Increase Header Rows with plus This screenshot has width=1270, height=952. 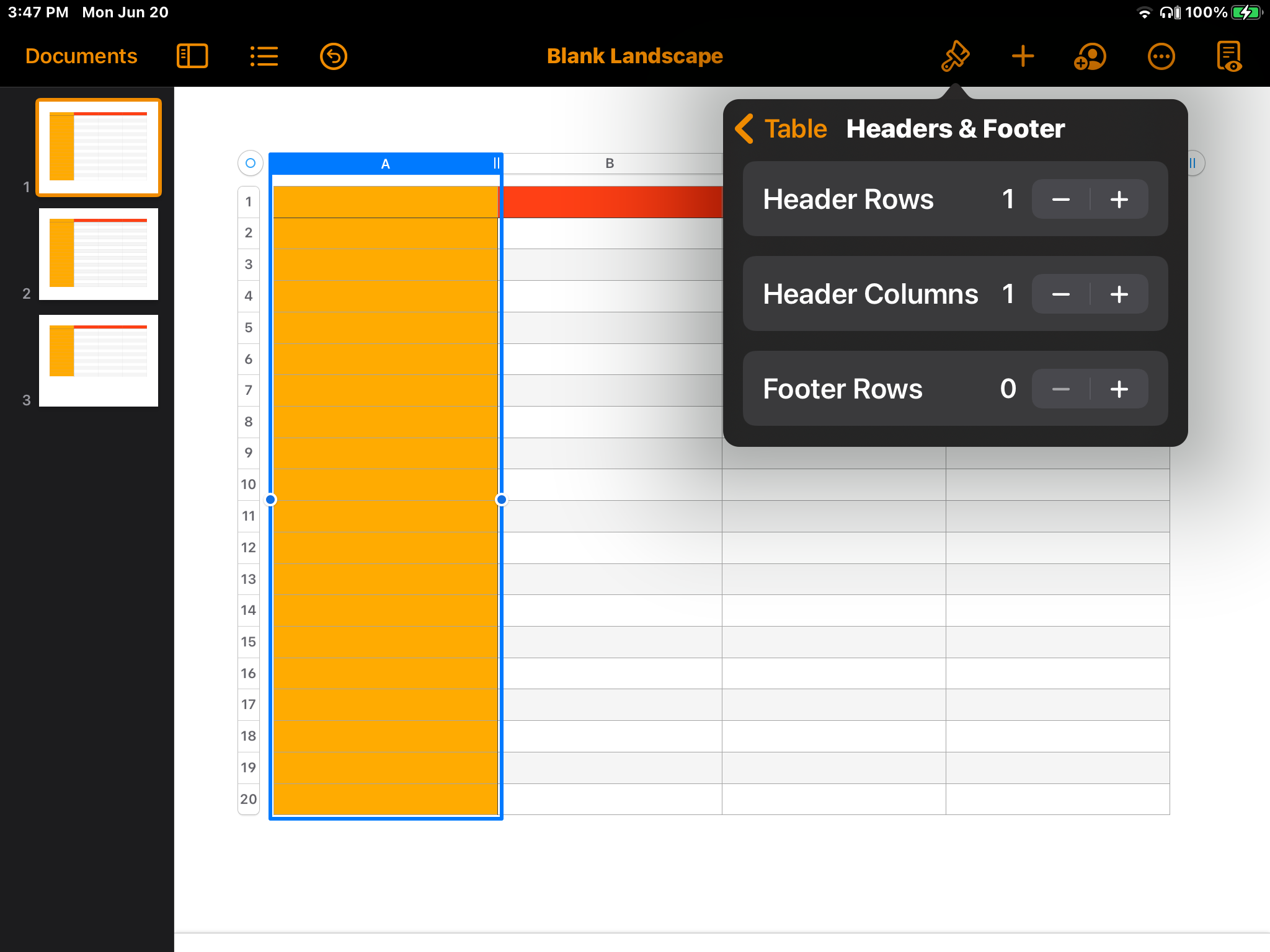1119,200
